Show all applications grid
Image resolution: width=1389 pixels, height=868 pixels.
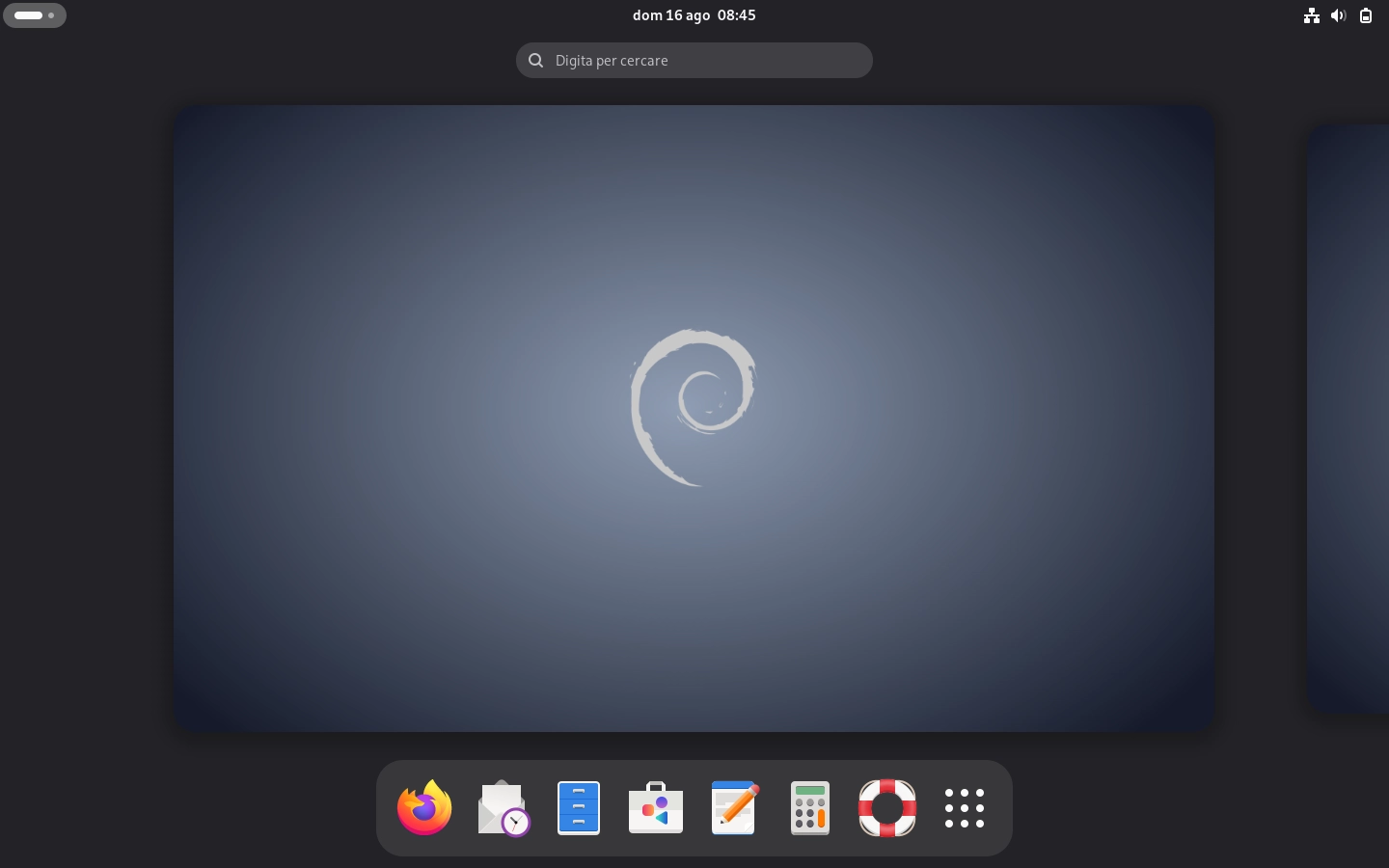coord(965,808)
